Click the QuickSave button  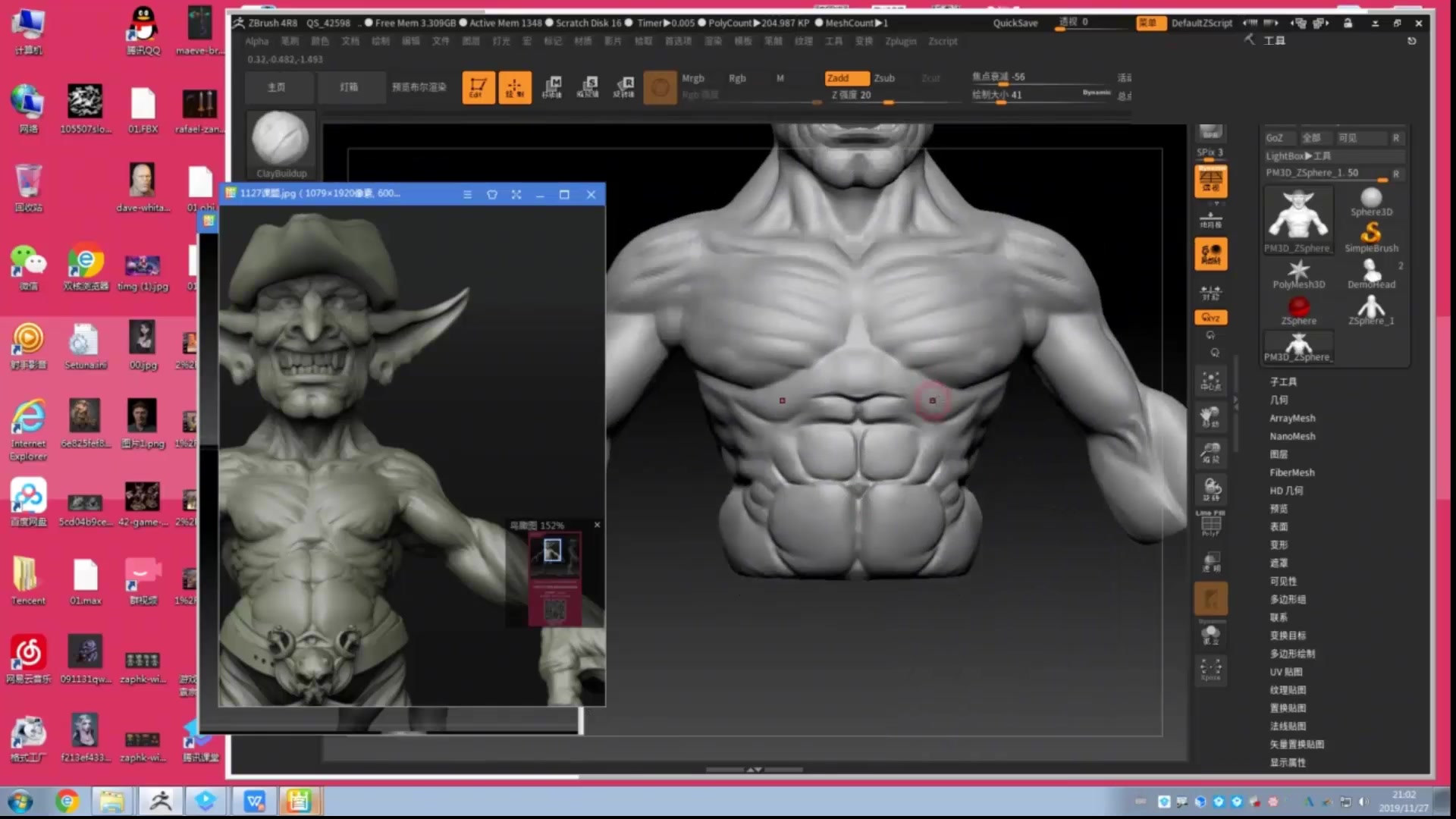pyautogui.click(x=1015, y=22)
